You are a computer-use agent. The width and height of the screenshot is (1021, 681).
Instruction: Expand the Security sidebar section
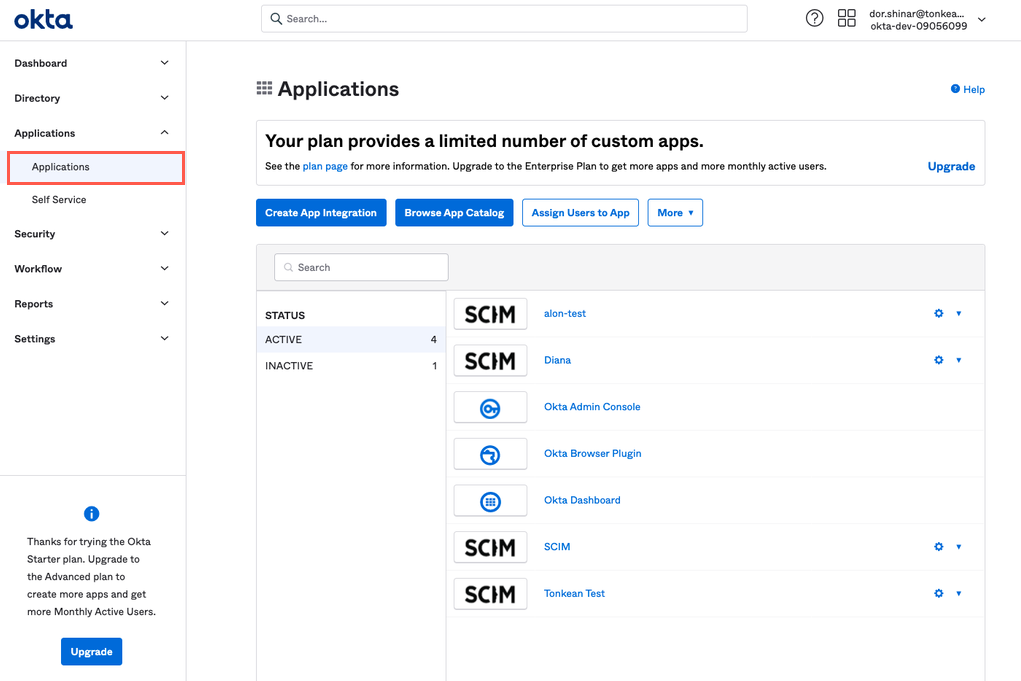pyautogui.click(x=92, y=234)
